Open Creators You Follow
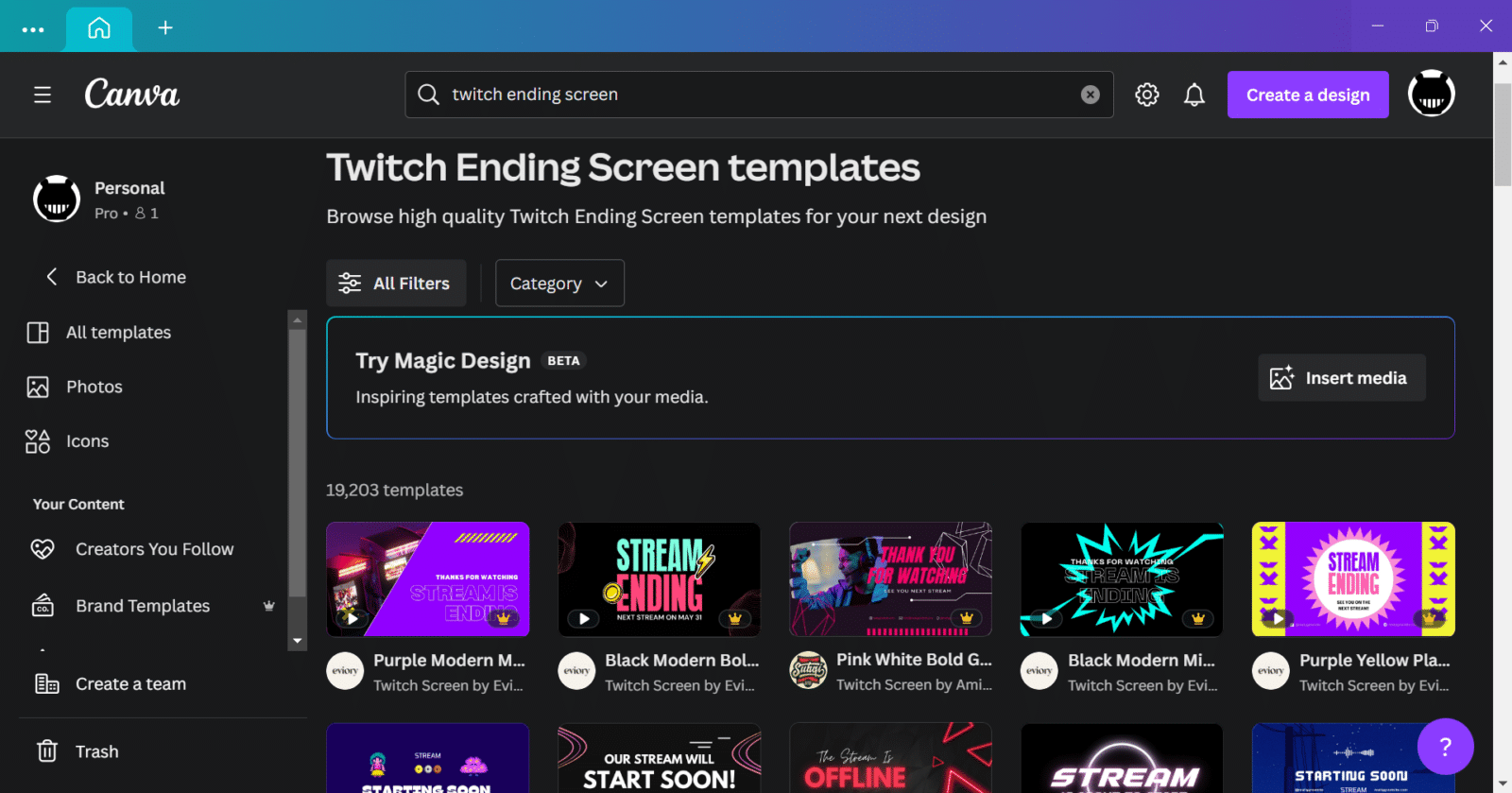Screen dimensions: 1512x793 pyautogui.click(x=132, y=549)
